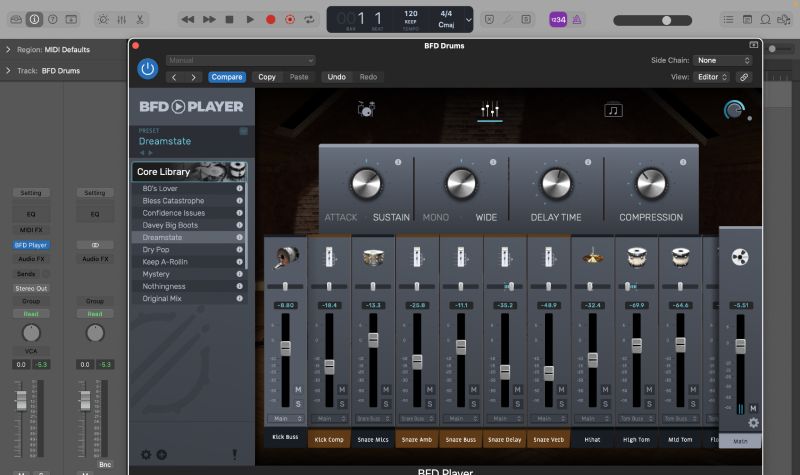Click the Compression knob
The width and height of the screenshot is (800, 475).
click(x=651, y=184)
